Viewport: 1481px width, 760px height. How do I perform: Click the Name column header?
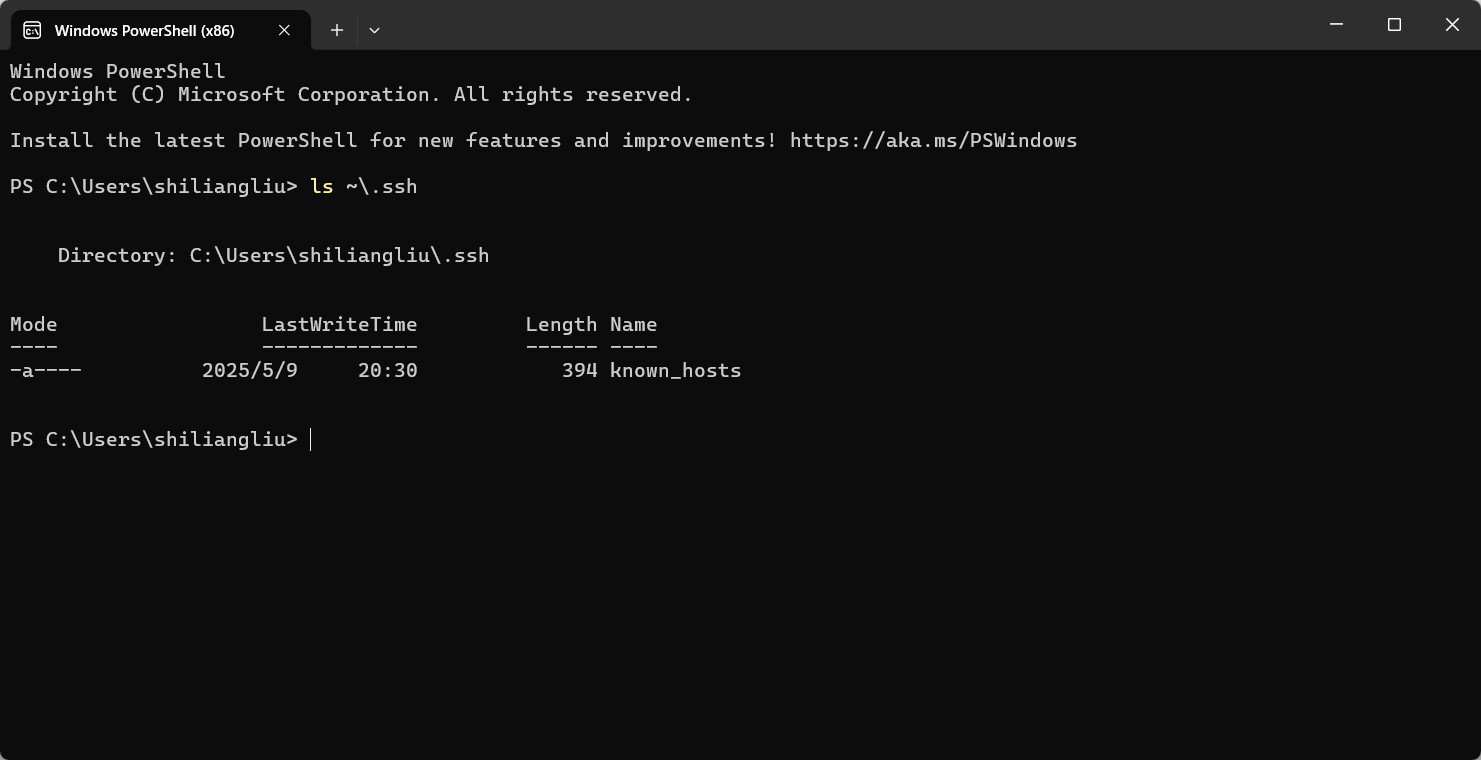tap(633, 324)
